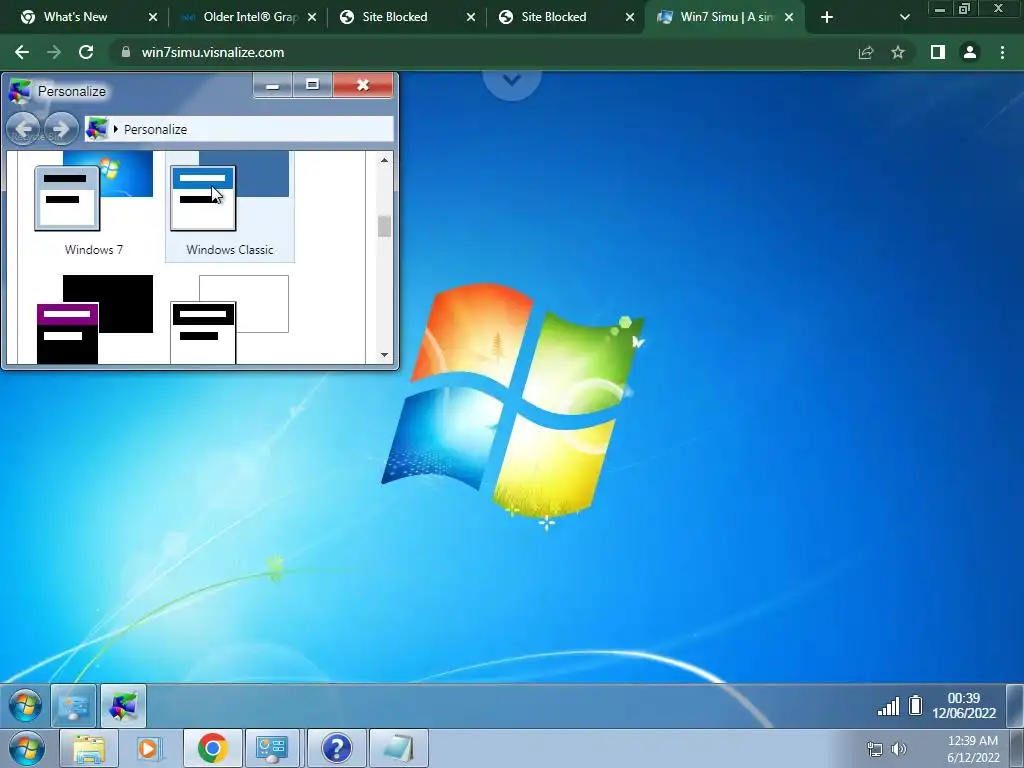Go forward in Chrome
Image resolution: width=1024 pixels, height=768 pixels.
click(54, 52)
